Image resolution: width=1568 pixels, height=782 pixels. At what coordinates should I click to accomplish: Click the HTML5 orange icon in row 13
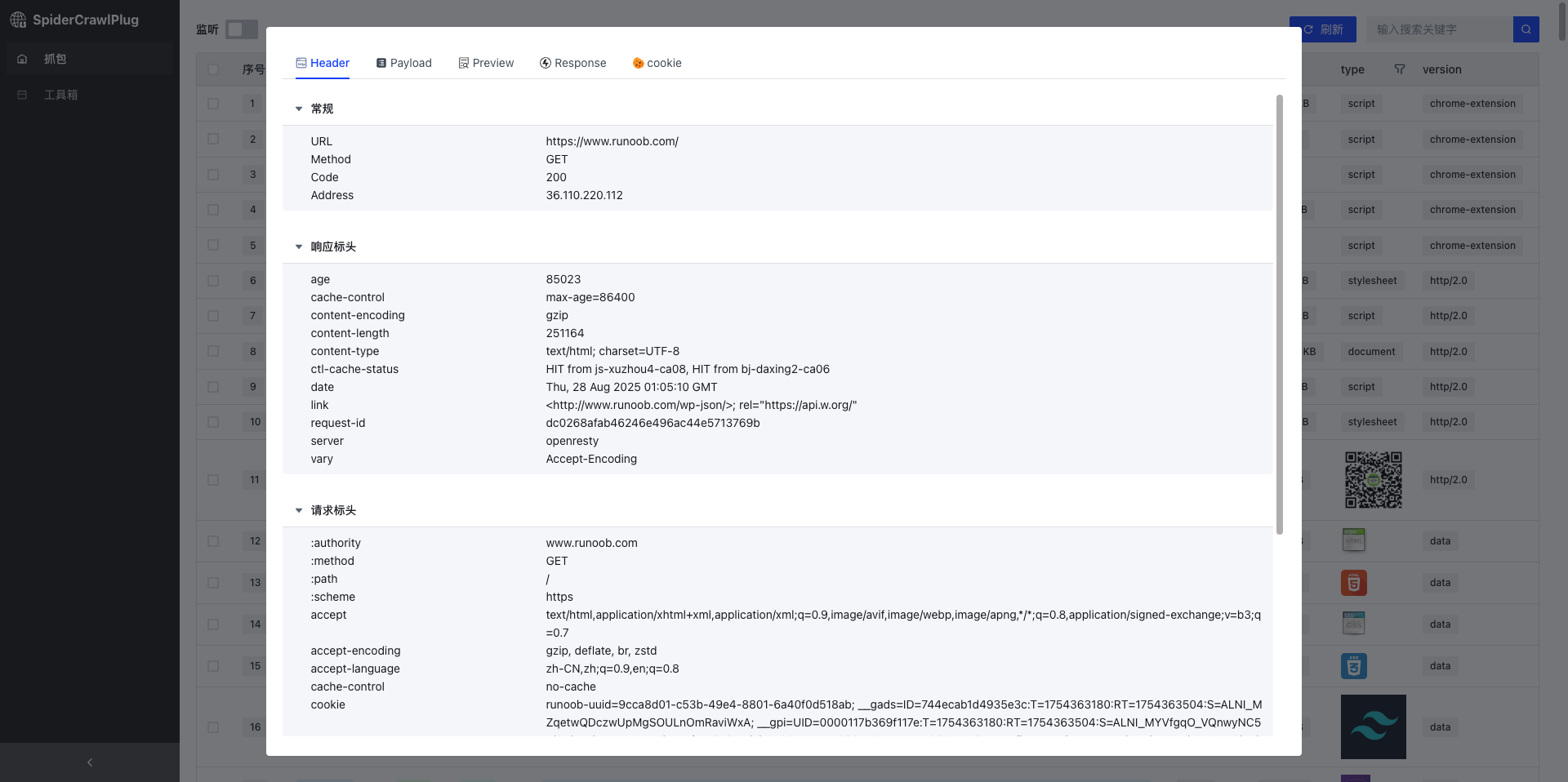(x=1353, y=583)
